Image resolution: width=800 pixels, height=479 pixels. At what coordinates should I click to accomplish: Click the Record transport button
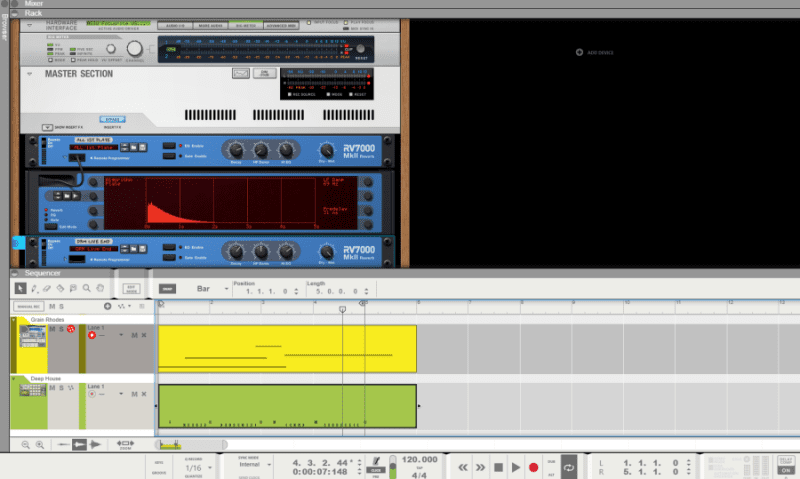coord(534,467)
